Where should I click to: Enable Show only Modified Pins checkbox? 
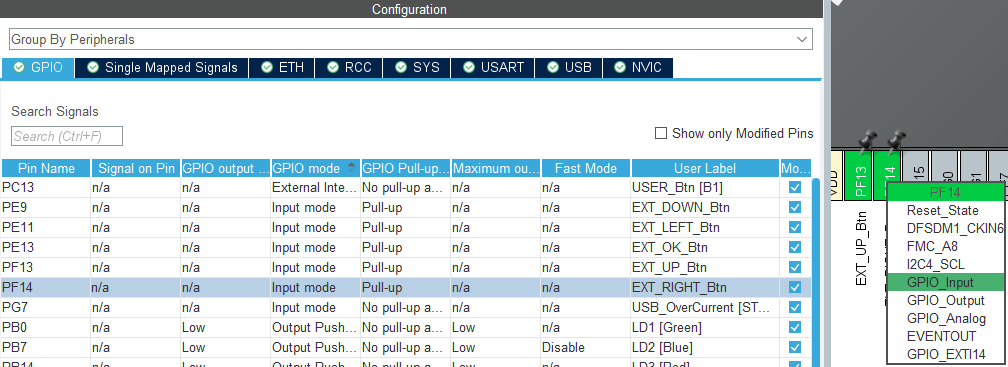[x=660, y=134]
